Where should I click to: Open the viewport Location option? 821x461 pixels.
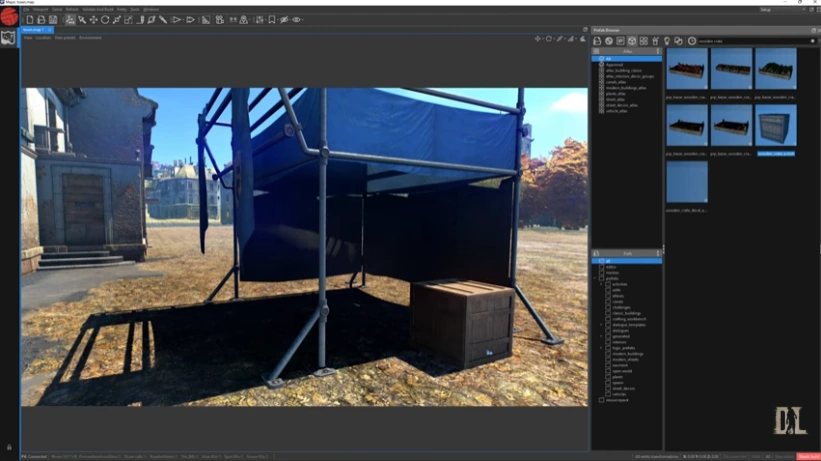[43, 38]
